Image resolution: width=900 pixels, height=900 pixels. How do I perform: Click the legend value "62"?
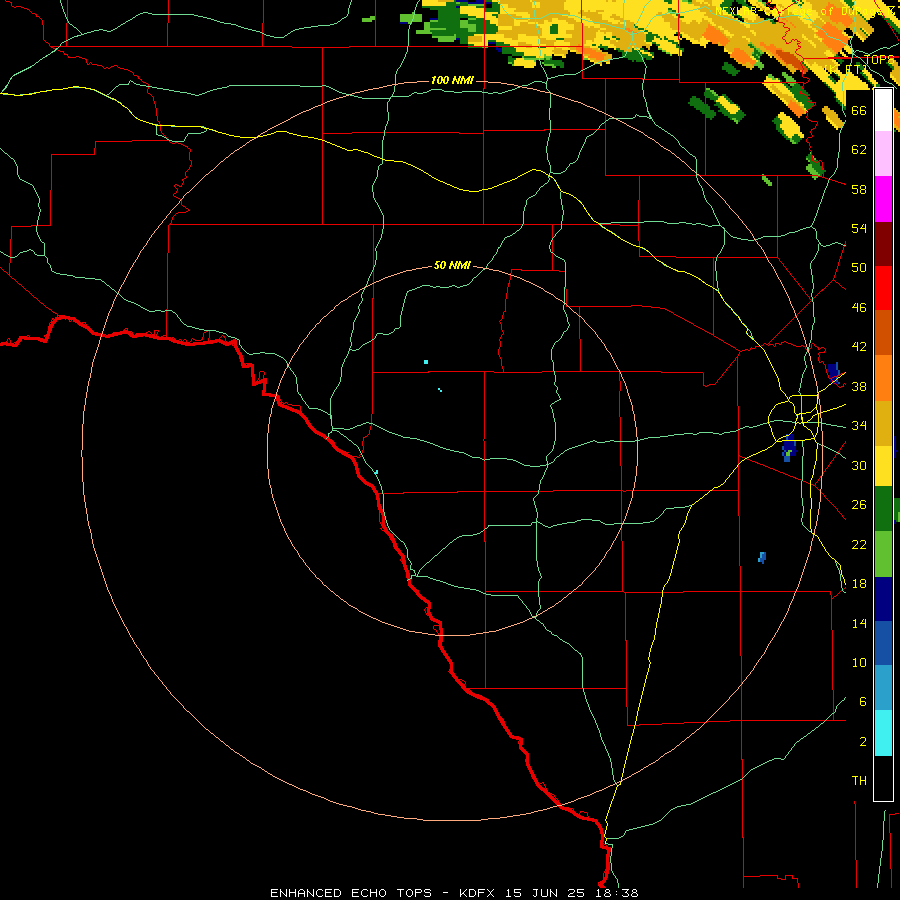pyautogui.click(x=859, y=150)
